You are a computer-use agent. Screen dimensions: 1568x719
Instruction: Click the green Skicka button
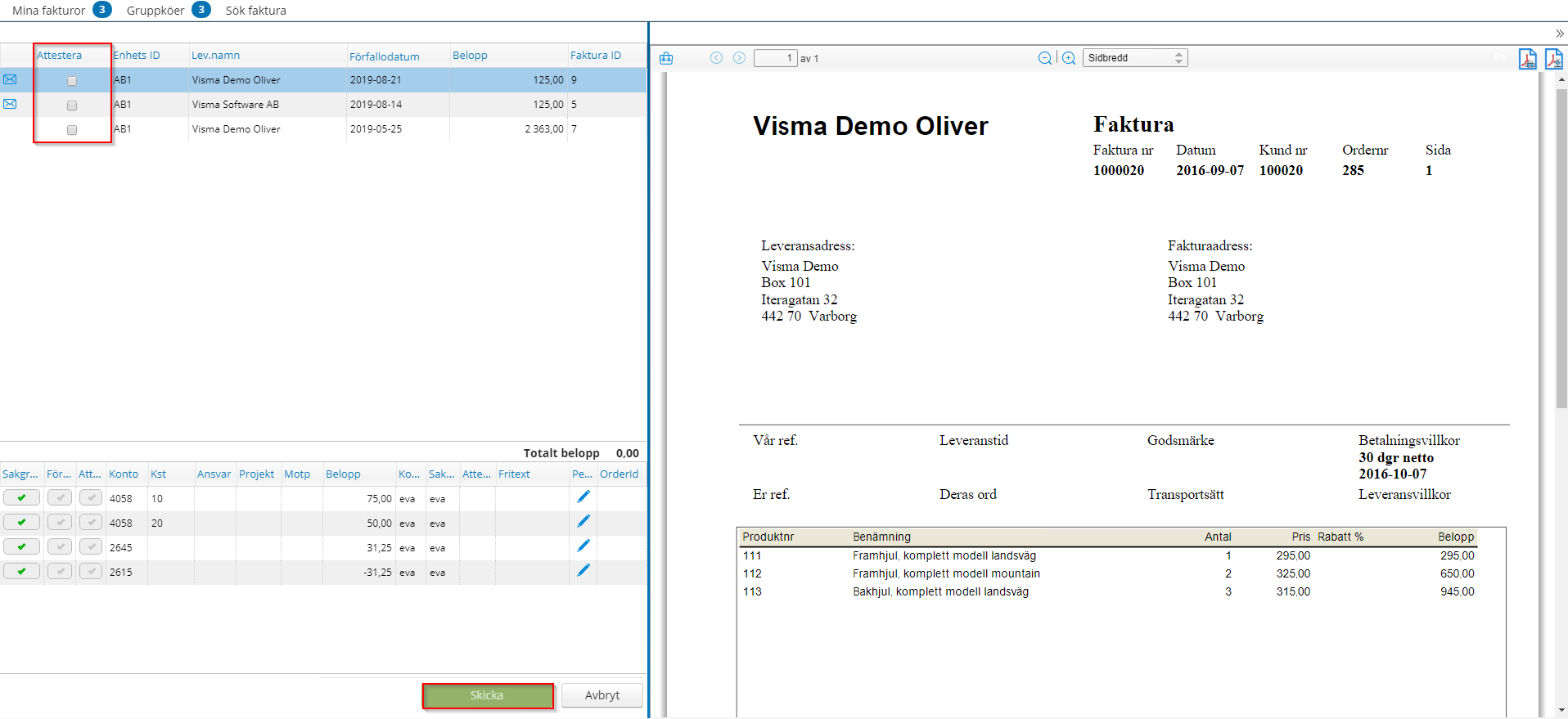(487, 695)
